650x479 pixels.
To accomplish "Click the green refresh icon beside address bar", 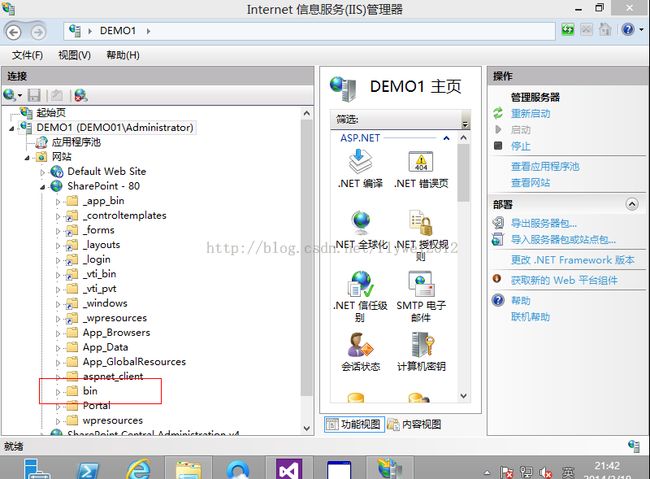I will coord(568,30).
